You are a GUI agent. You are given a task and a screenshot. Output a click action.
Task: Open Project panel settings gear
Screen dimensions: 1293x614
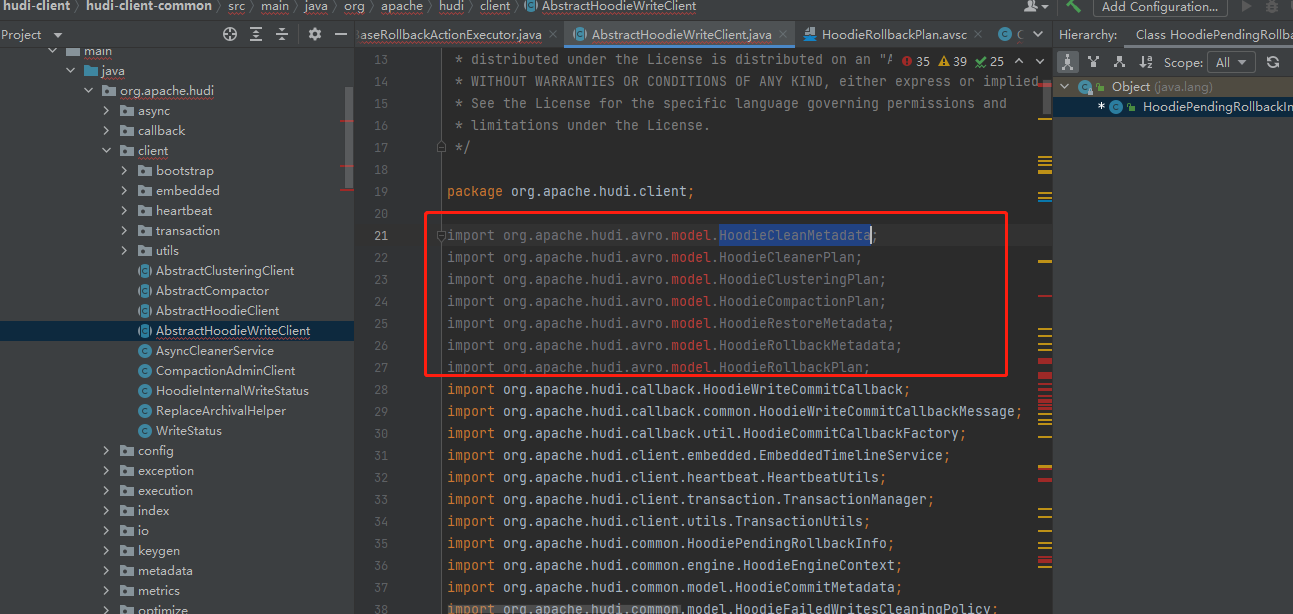pos(315,34)
